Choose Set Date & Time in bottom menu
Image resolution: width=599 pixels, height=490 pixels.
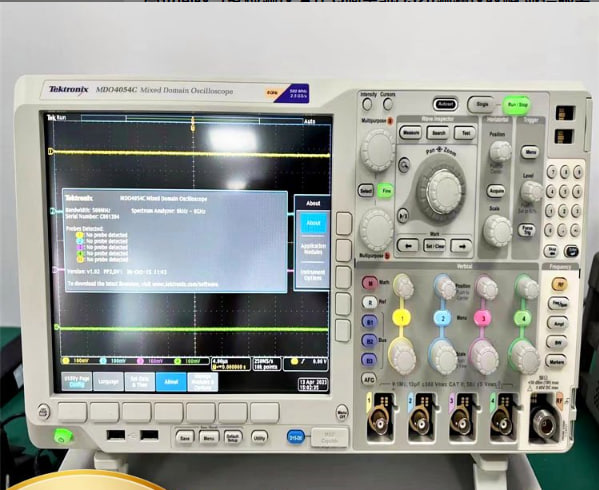click(140, 382)
